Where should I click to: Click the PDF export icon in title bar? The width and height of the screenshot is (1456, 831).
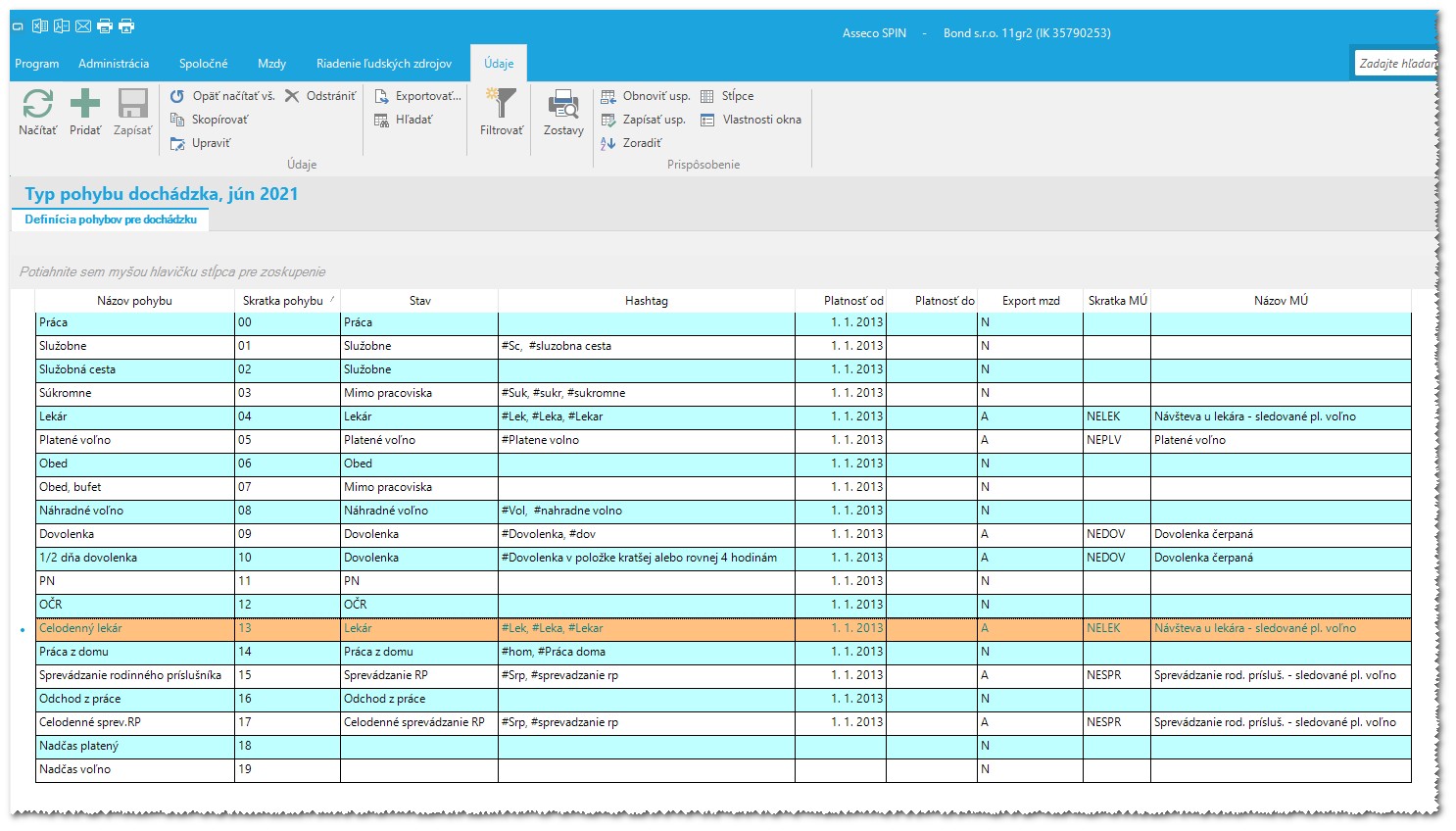click(x=62, y=26)
